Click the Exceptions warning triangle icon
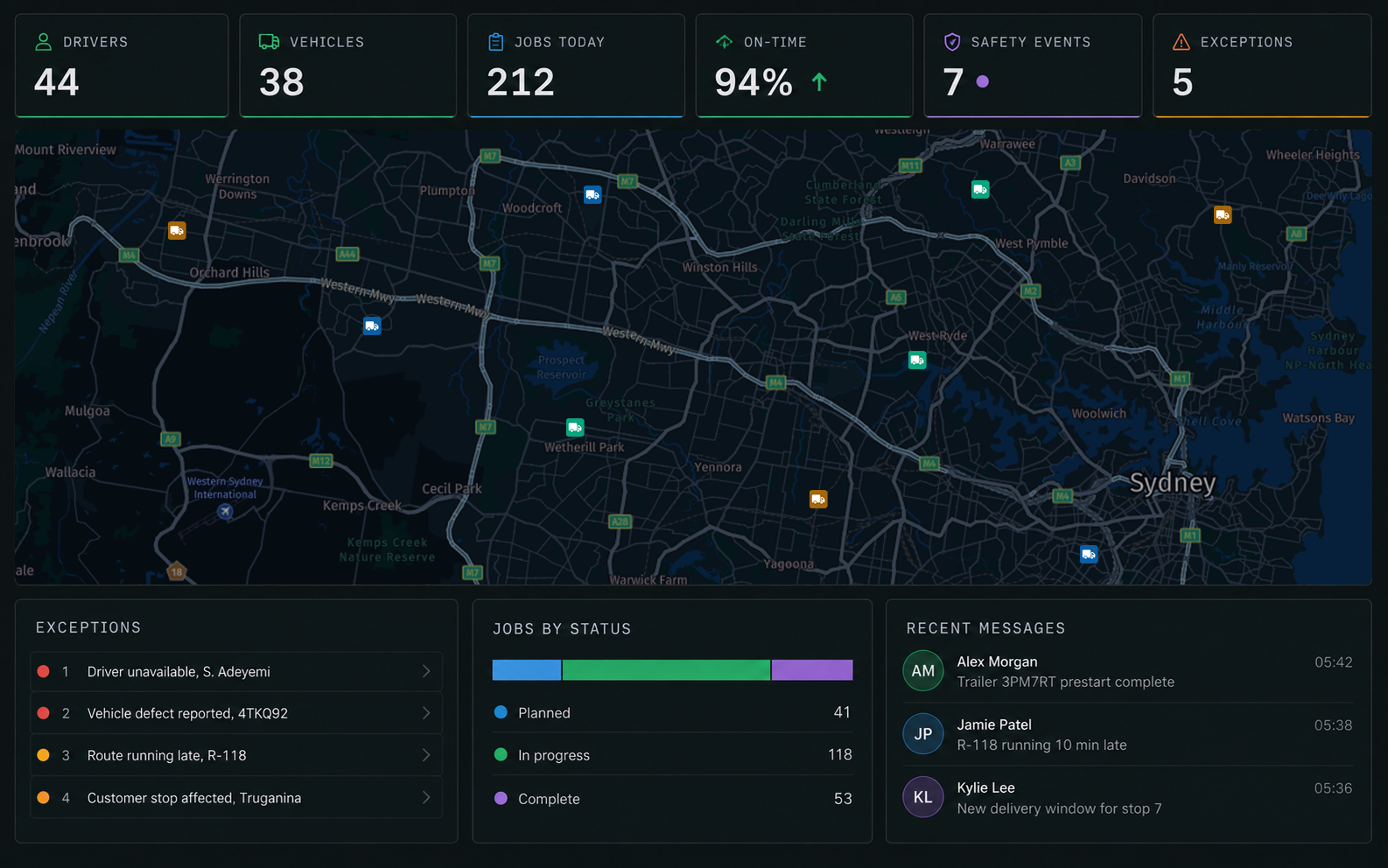The height and width of the screenshot is (868, 1388). coord(1181,41)
